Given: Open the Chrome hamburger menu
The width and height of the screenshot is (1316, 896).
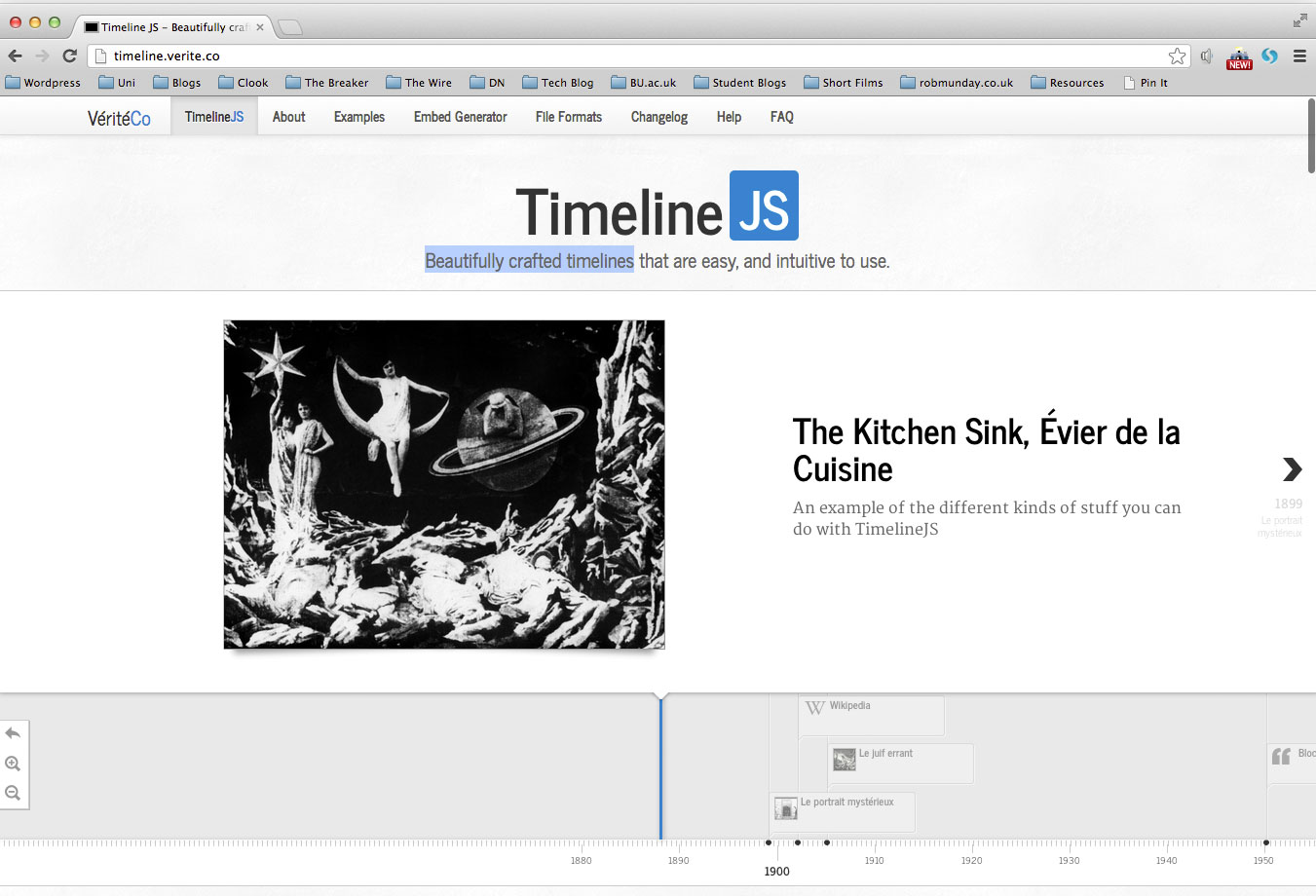Looking at the screenshot, I should tap(1299, 56).
